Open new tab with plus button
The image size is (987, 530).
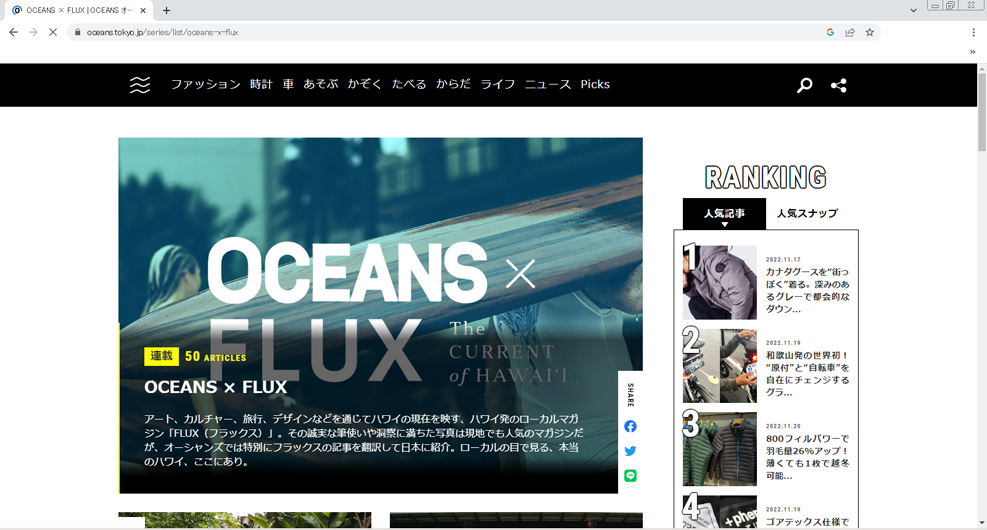pos(166,10)
